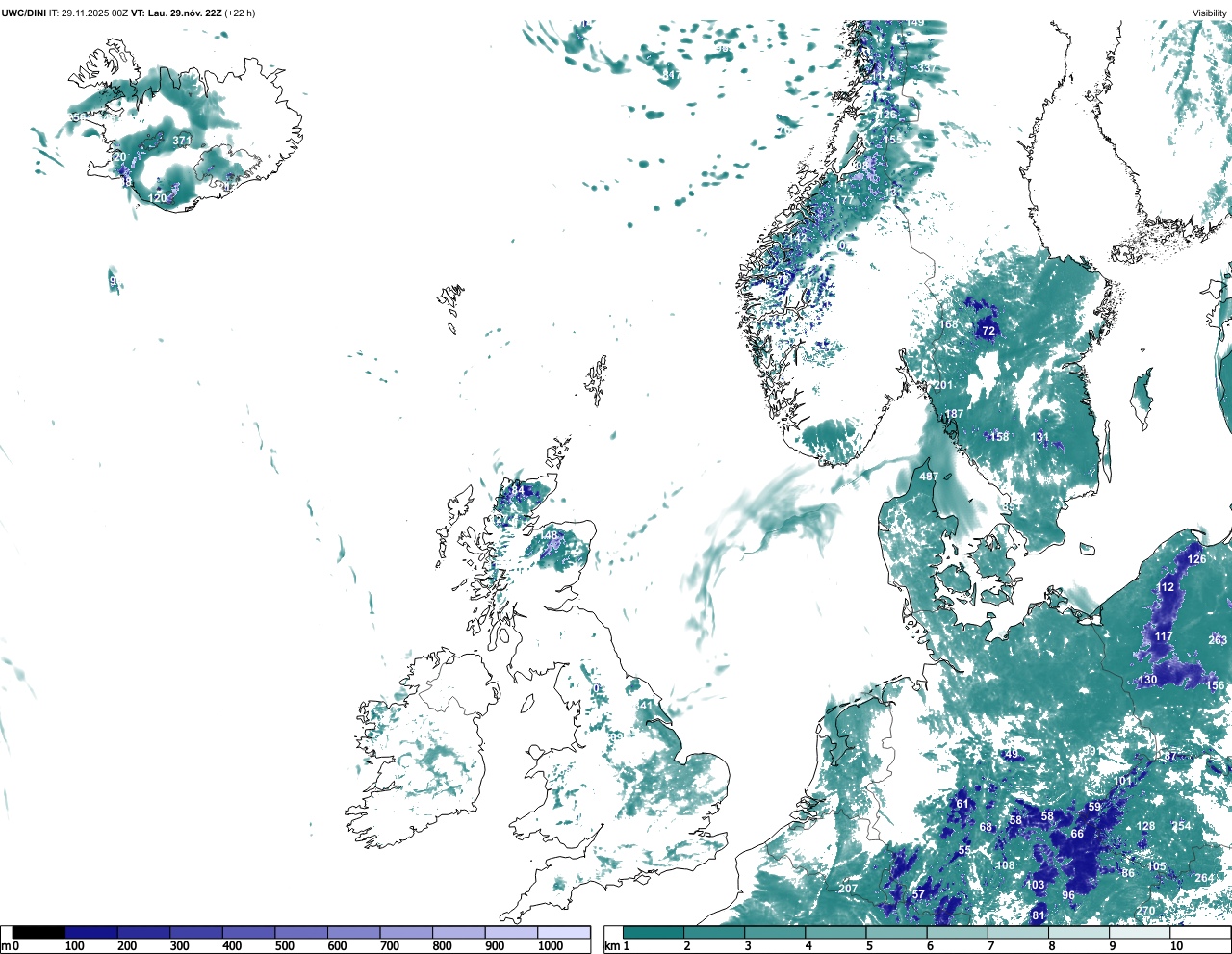
Task: Click the pale lavender legend segment after 1000
Action: [x=563, y=932]
